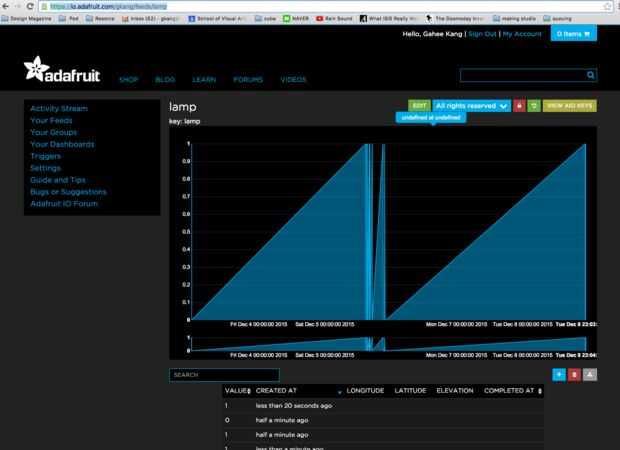Open the VIDEOS menu item
Screen dimensions: 620x450
(293, 79)
